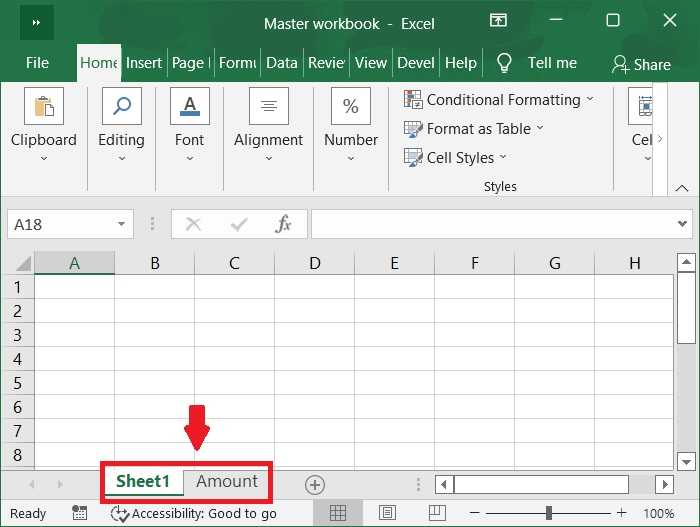Open the Conditional Formatting dropdown

pyautogui.click(x=590, y=98)
